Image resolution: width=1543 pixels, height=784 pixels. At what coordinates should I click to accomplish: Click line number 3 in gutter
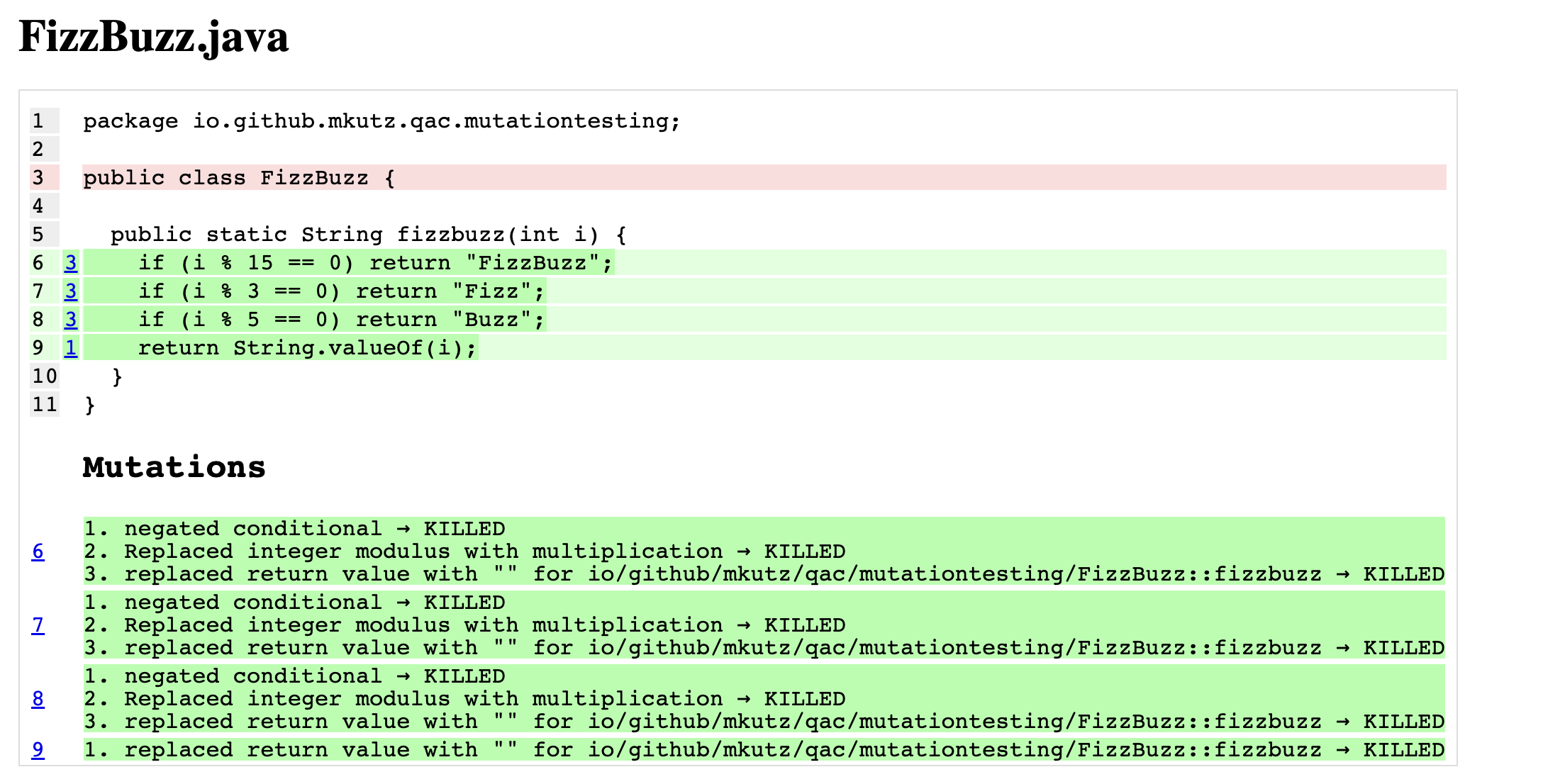click(38, 178)
